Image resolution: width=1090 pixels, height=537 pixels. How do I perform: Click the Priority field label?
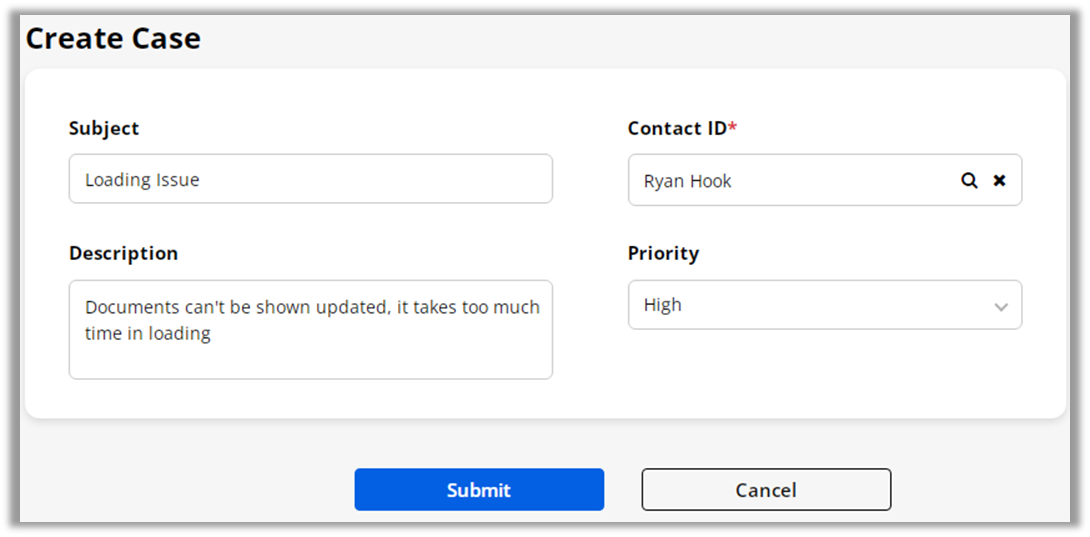(663, 253)
